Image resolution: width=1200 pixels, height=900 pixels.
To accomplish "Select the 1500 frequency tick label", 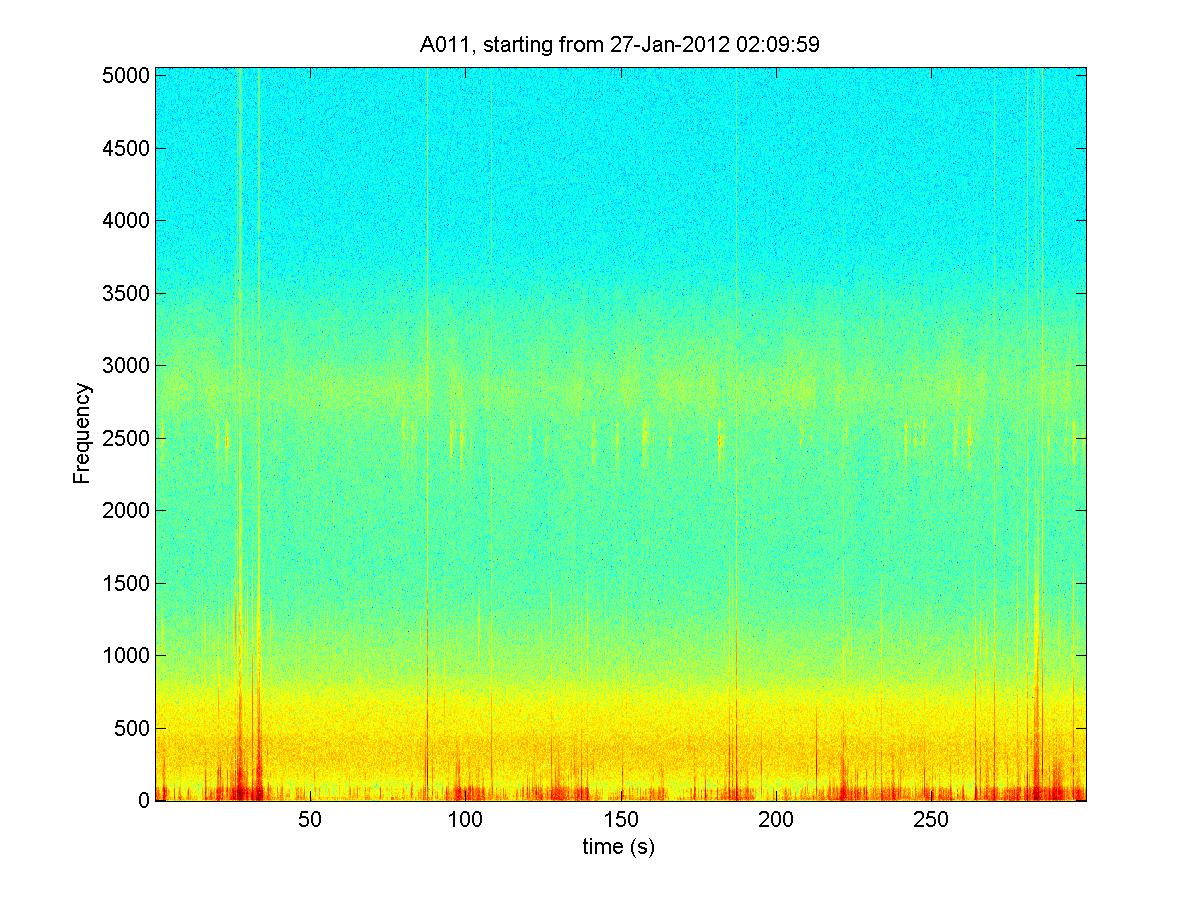I will [125, 583].
